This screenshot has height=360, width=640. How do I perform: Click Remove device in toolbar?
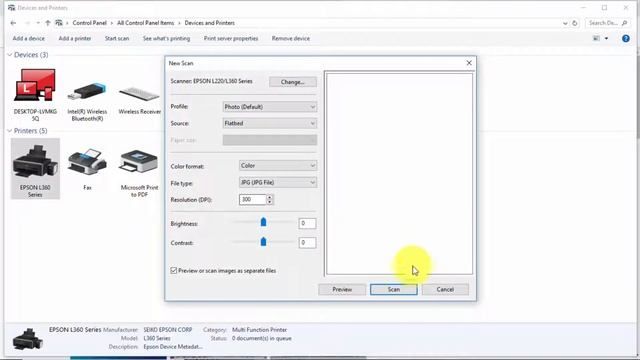click(x=291, y=38)
